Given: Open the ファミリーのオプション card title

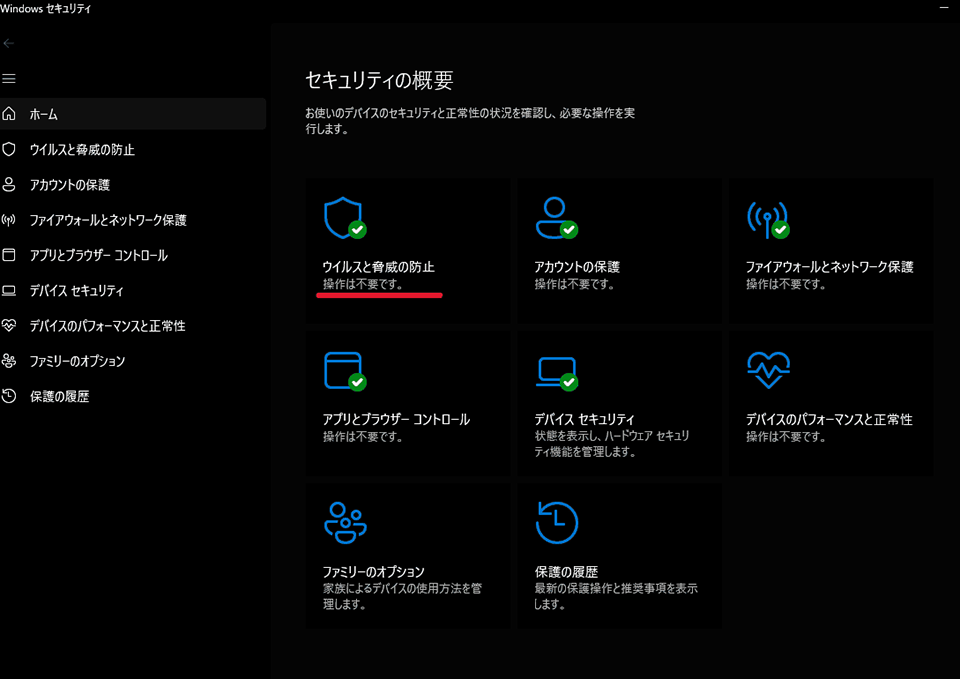Looking at the screenshot, I should [373, 572].
